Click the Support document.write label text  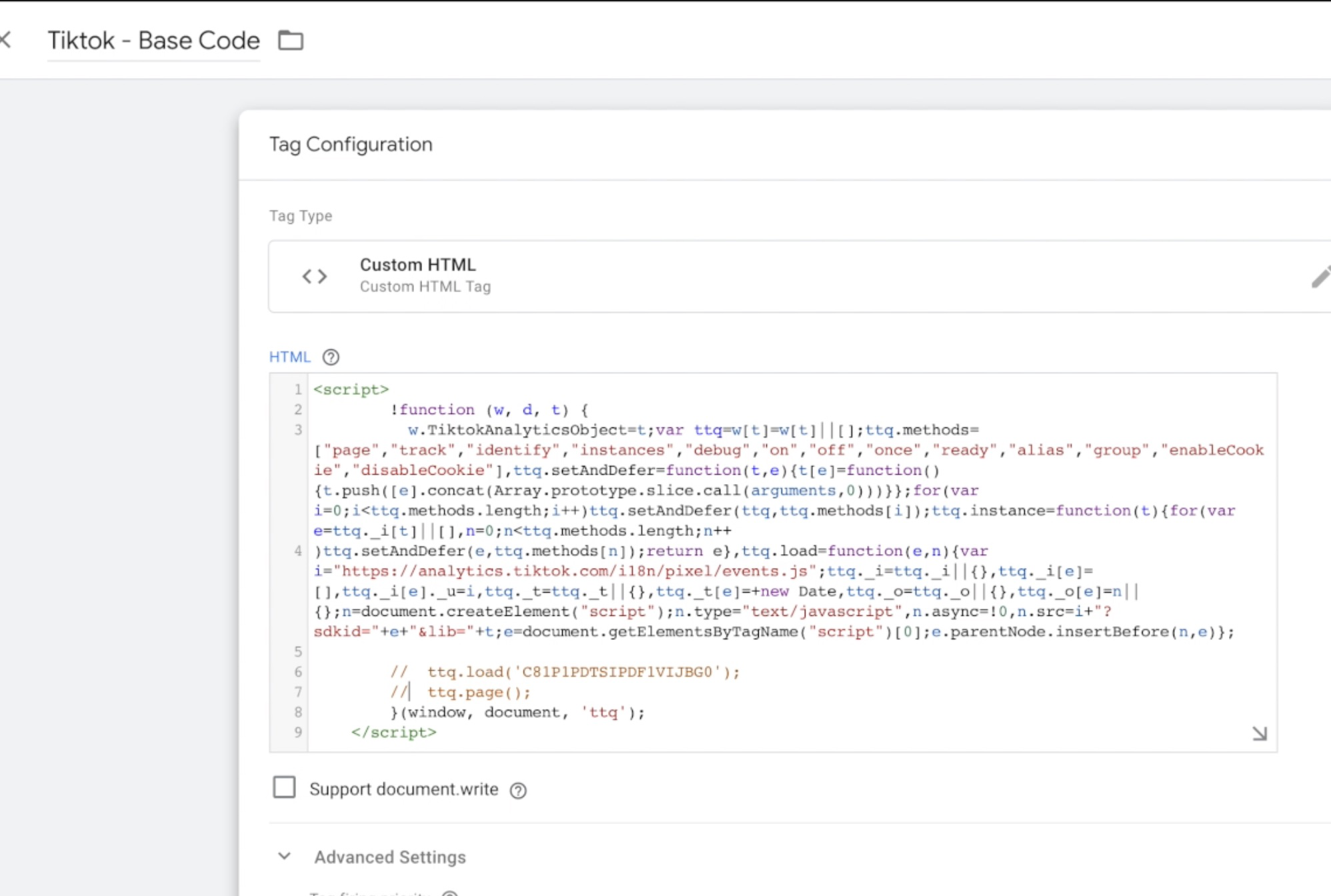(x=404, y=789)
